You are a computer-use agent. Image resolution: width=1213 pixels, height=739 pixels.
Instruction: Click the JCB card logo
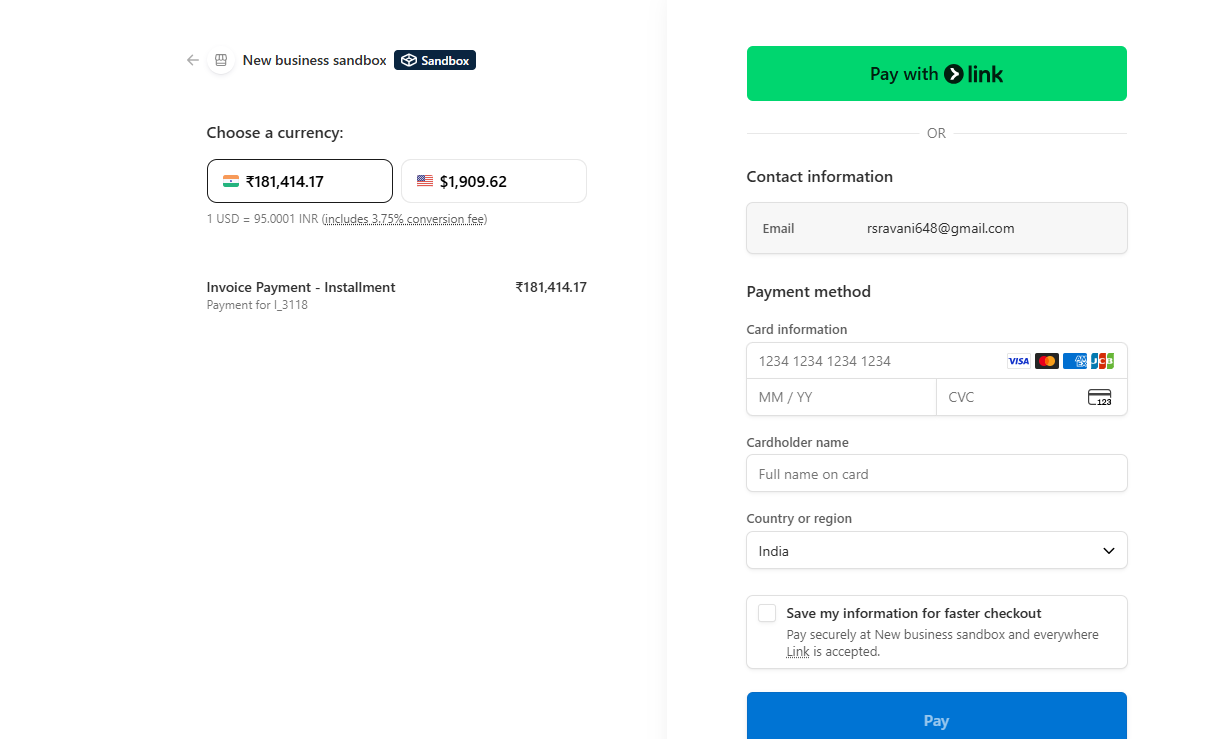tap(1102, 361)
